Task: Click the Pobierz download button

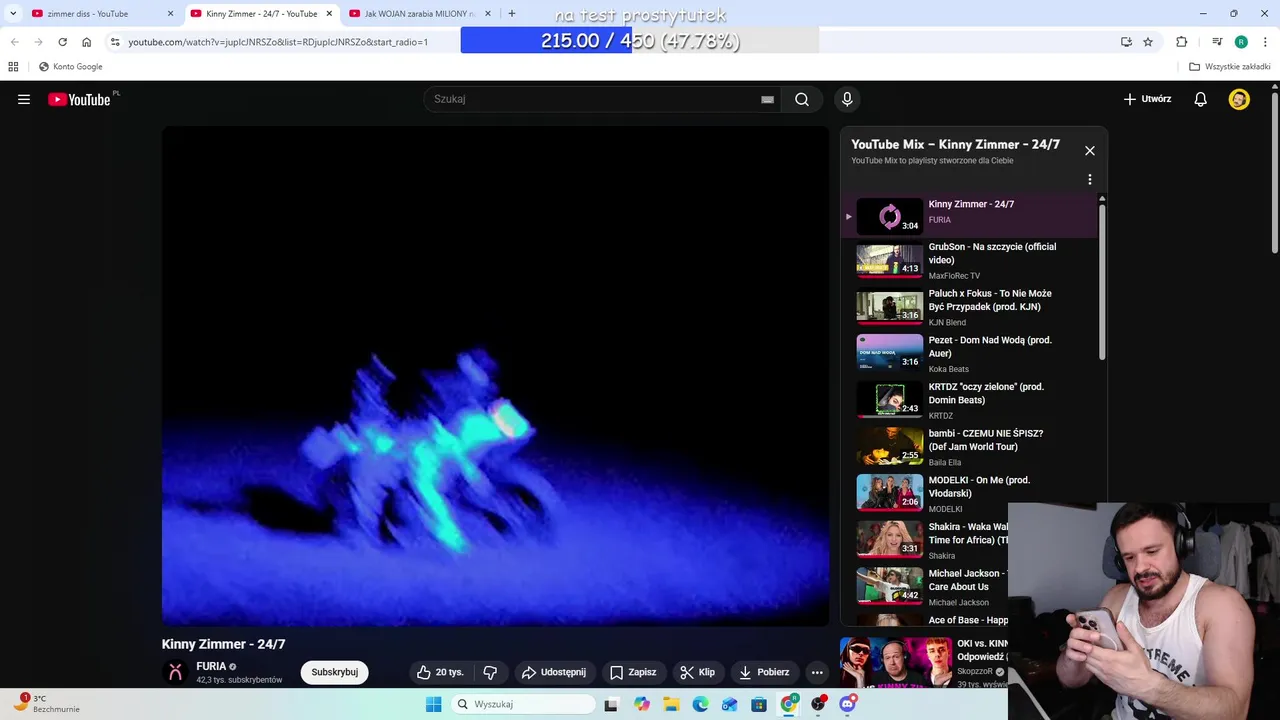Action: click(x=764, y=672)
